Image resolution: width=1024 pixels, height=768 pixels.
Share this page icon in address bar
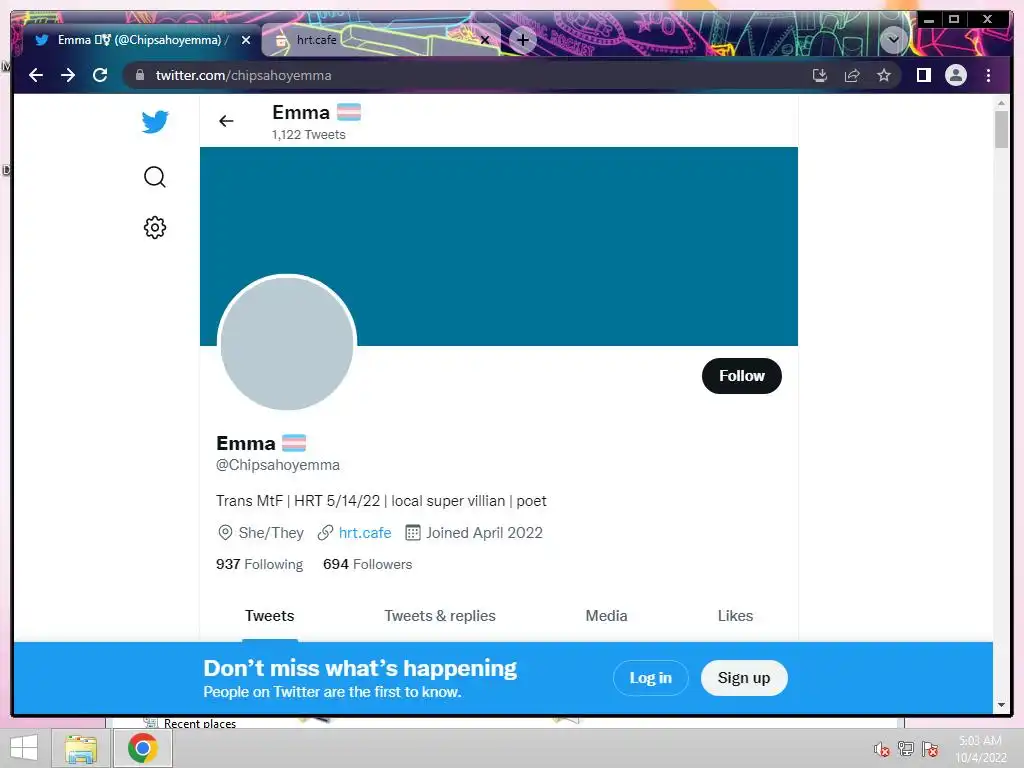852,75
